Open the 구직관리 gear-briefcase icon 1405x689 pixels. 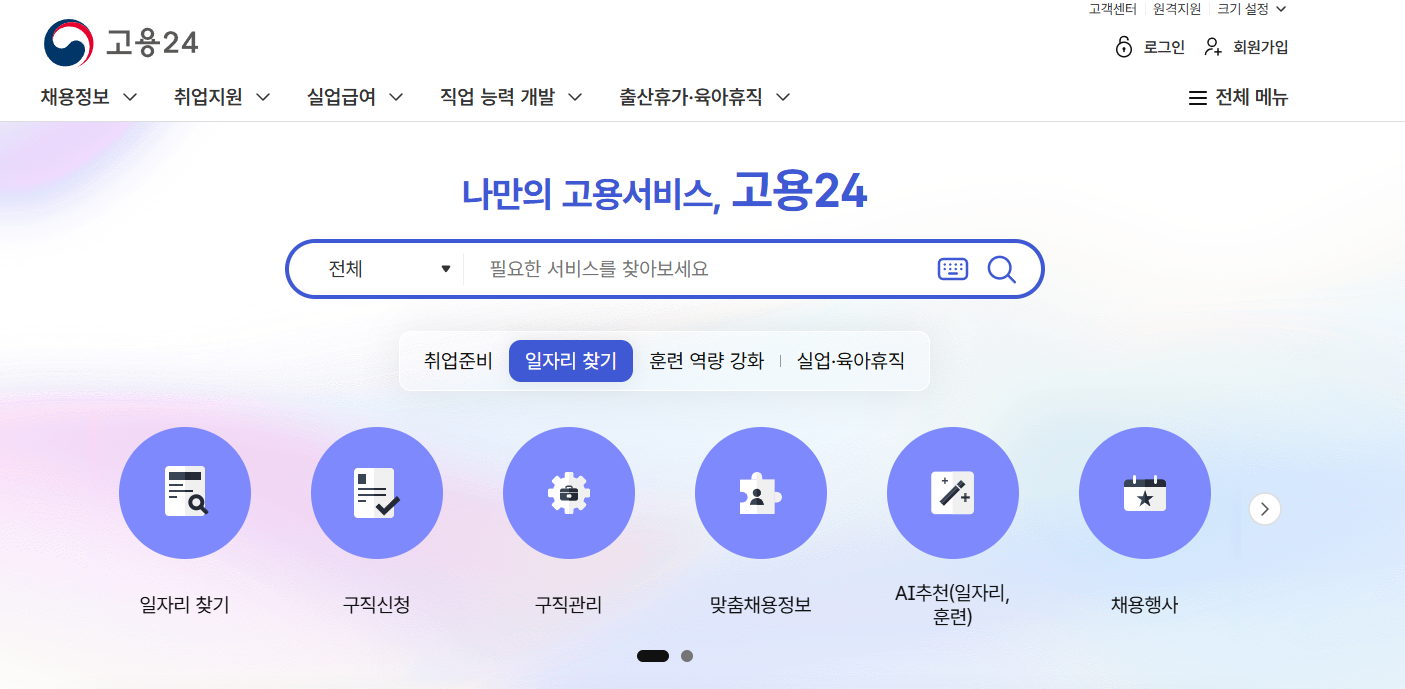[569, 493]
